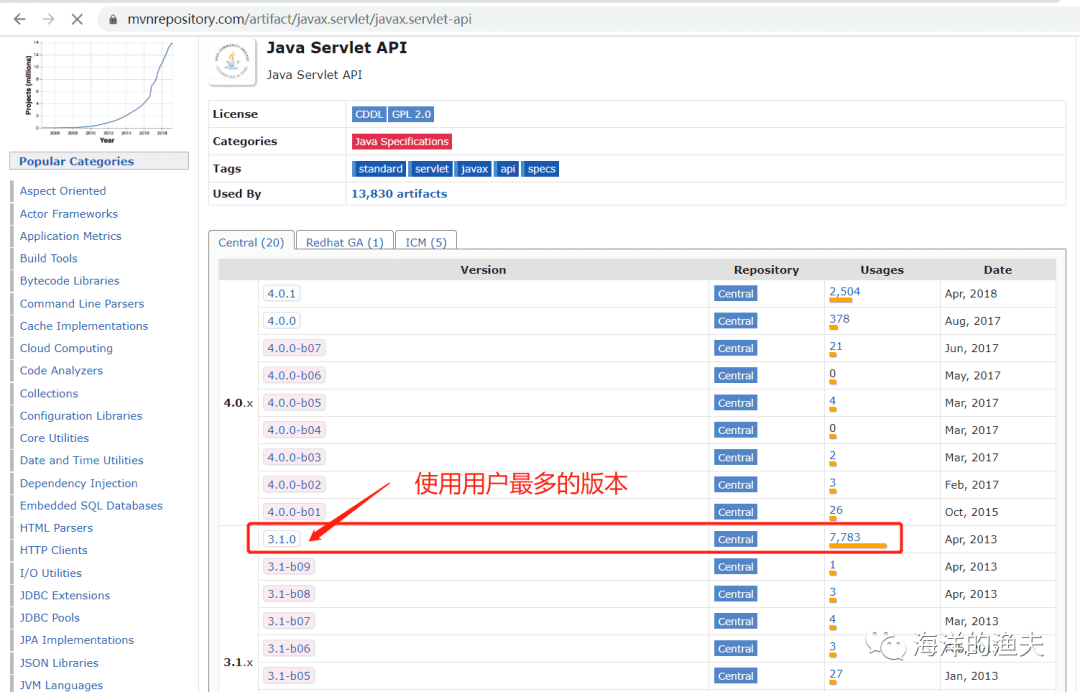The width and height of the screenshot is (1080, 692).
Task: Open the Central (20) tab
Action: pos(251,241)
